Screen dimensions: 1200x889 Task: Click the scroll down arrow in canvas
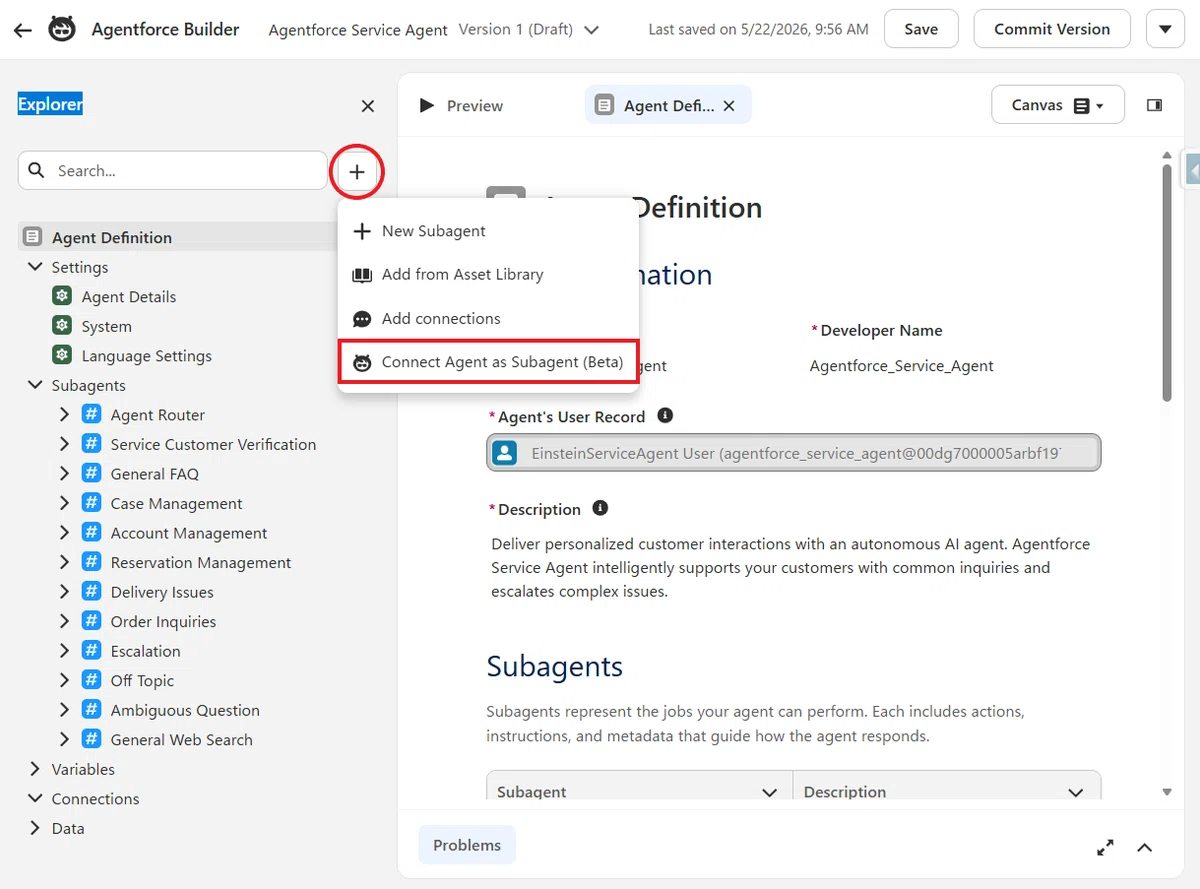pos(1167,792)
